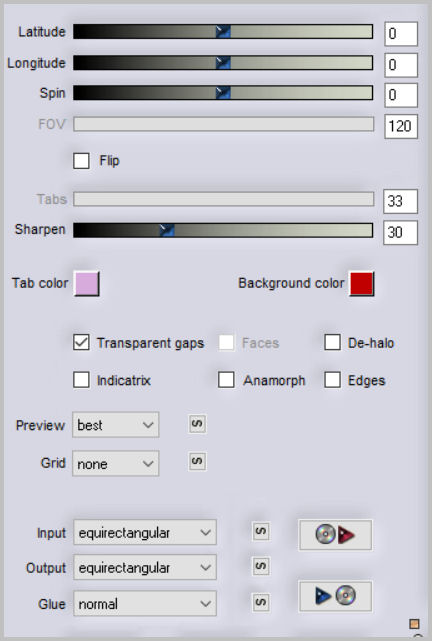Screen dimensions: 432x641
Task: Uncheck Transparent gaps
Action: coord(81,343)
